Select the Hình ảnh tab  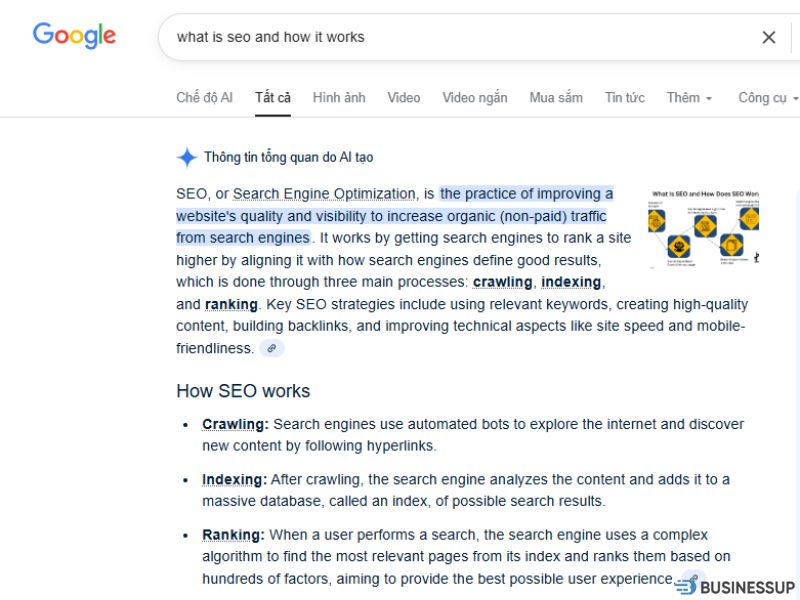point(339,97)
